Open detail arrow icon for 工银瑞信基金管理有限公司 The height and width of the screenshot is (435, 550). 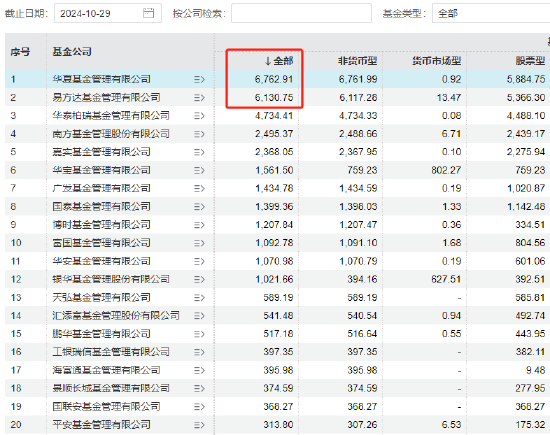point(199,352)
